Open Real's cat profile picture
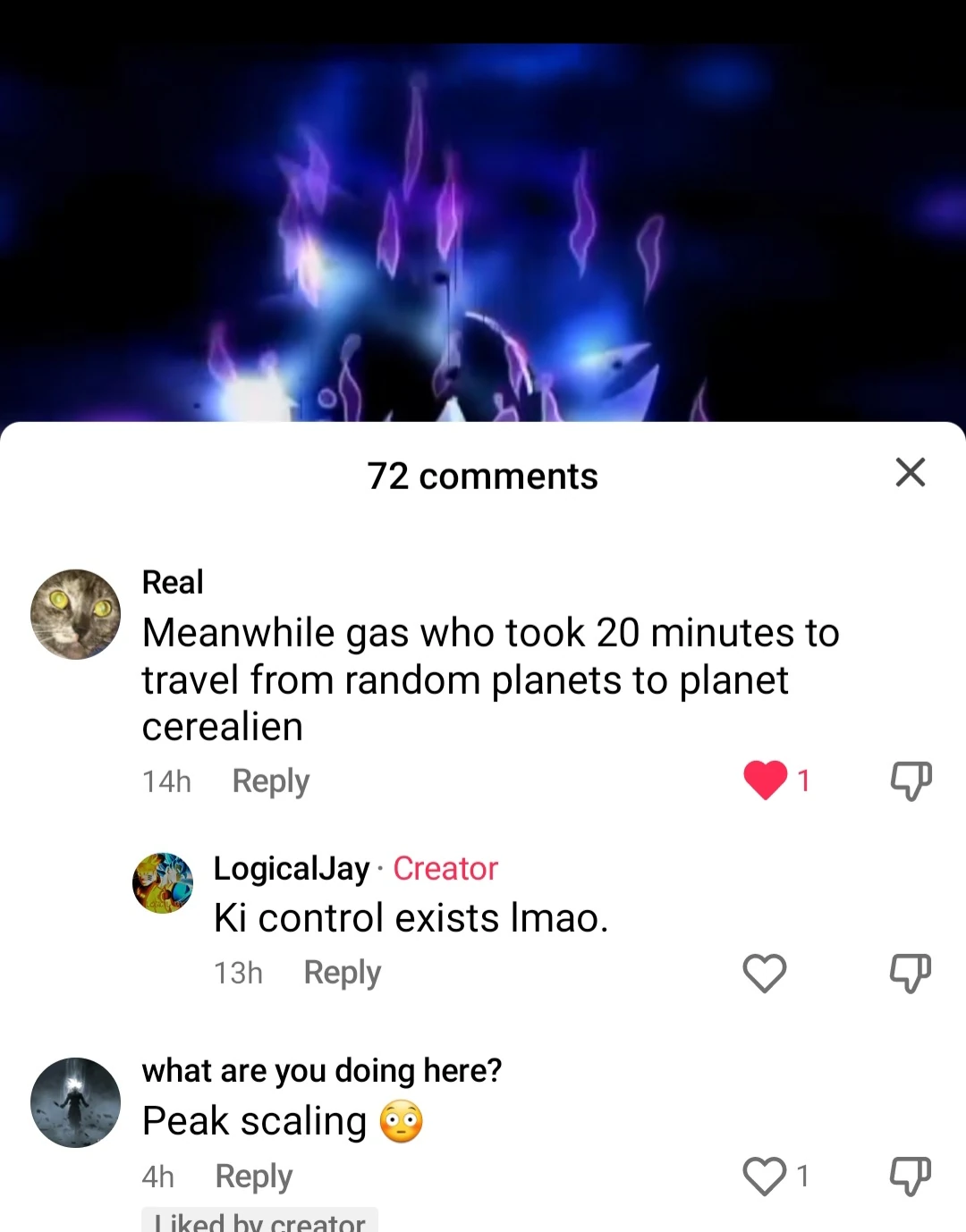Screen dimensions: 966x1232 click(x=76, y=614)
